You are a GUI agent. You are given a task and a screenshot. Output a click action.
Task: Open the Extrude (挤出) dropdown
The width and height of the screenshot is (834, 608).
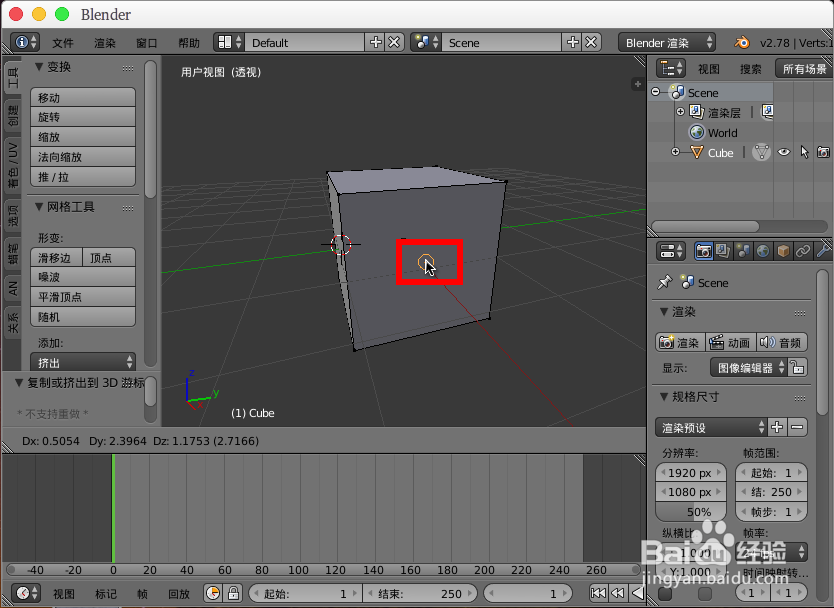[83, 363]
